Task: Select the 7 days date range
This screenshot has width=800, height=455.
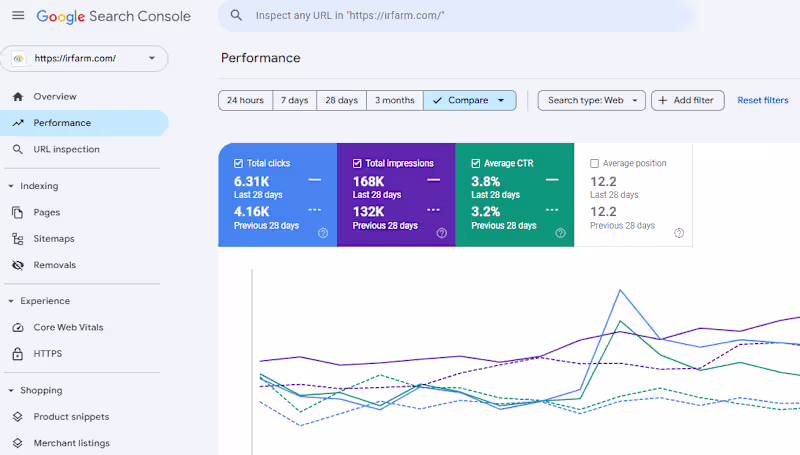Action: (294, 100)
